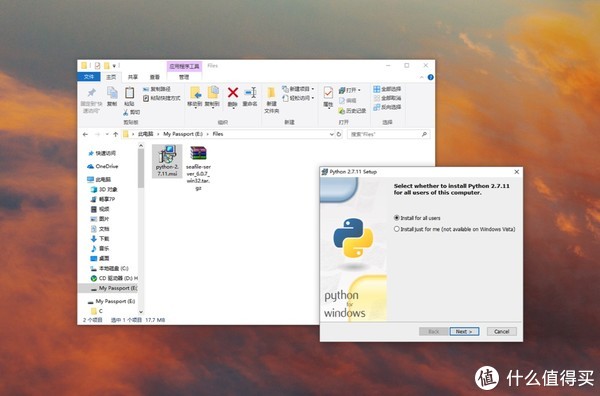Open 3D 对象 in navigation pane
600x396 pixels.
click(x=104, y=189)
